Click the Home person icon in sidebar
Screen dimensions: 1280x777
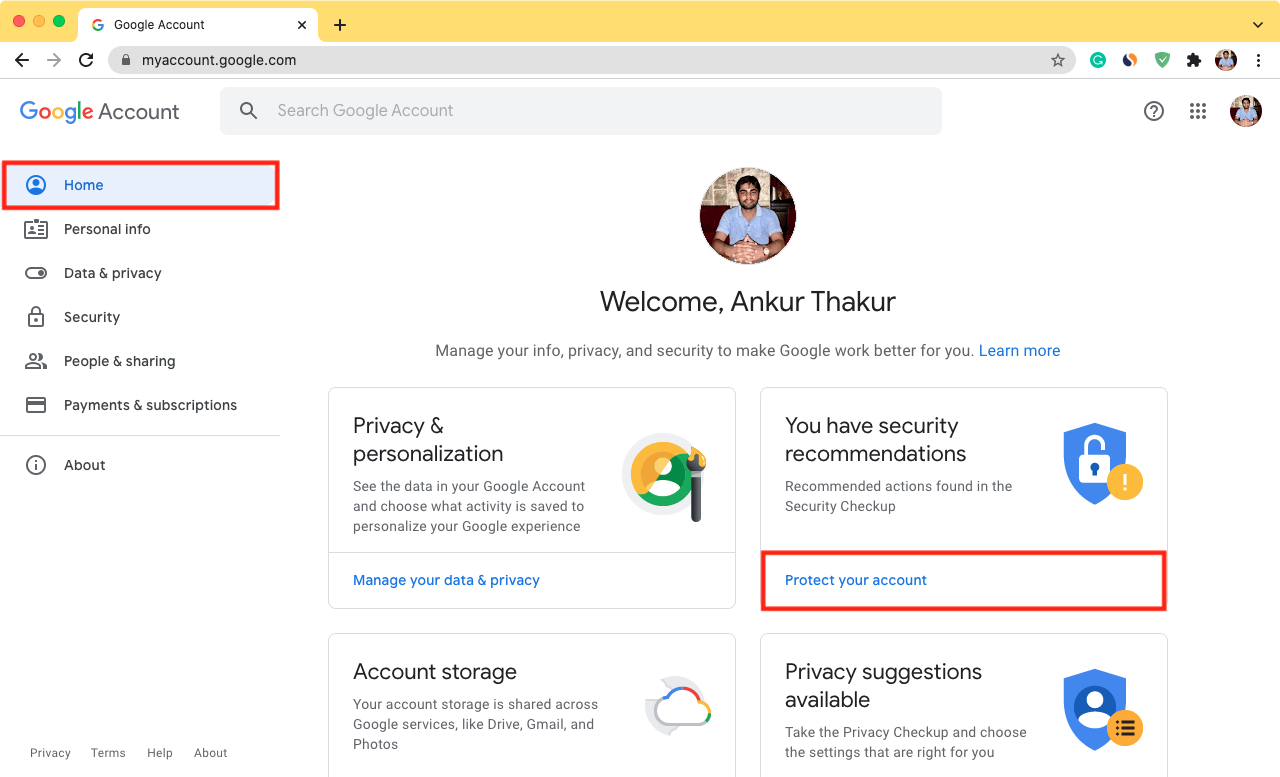[x=36, y=185]
